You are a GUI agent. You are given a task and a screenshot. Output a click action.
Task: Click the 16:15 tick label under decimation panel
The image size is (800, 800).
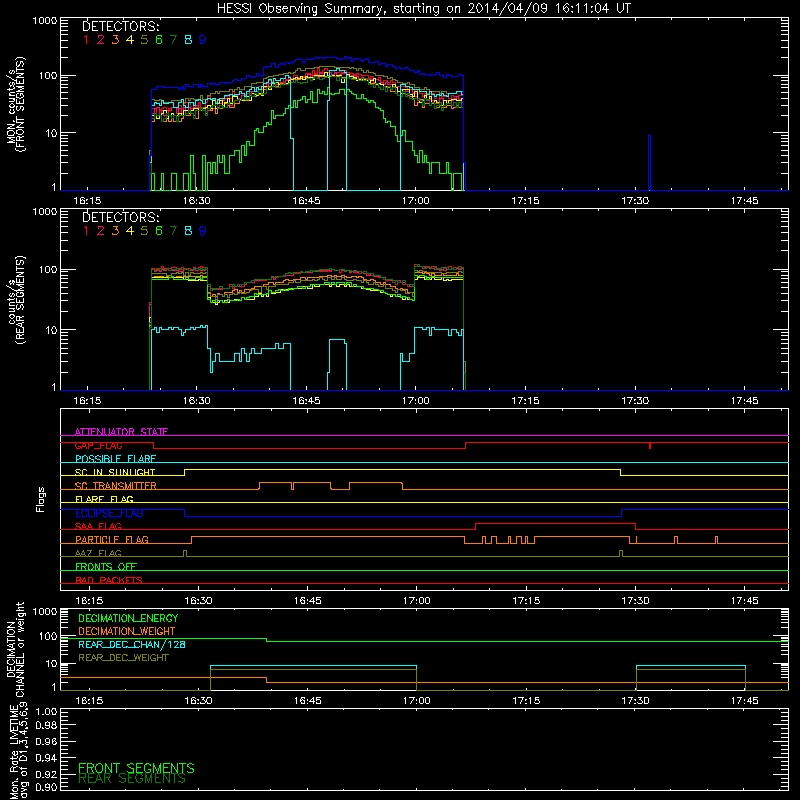[89, 701]
